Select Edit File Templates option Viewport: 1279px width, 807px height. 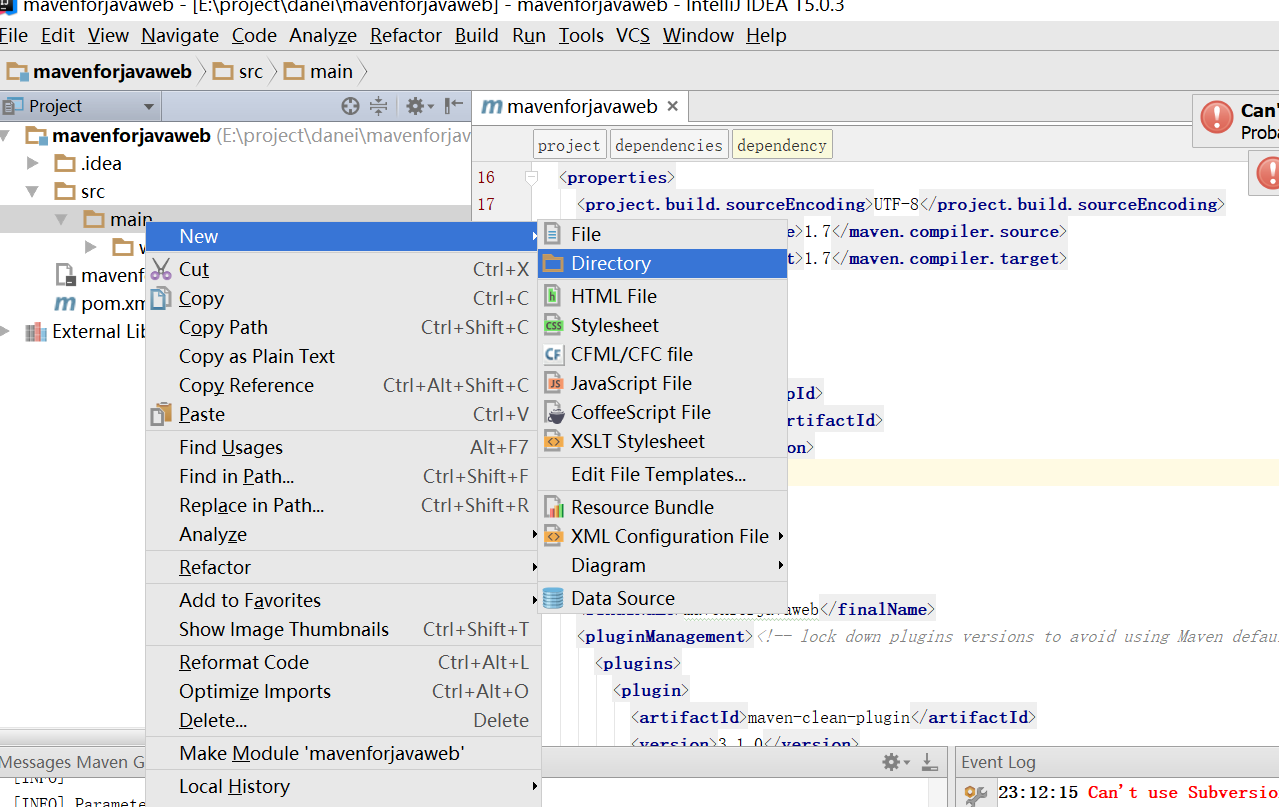[663, 474]
